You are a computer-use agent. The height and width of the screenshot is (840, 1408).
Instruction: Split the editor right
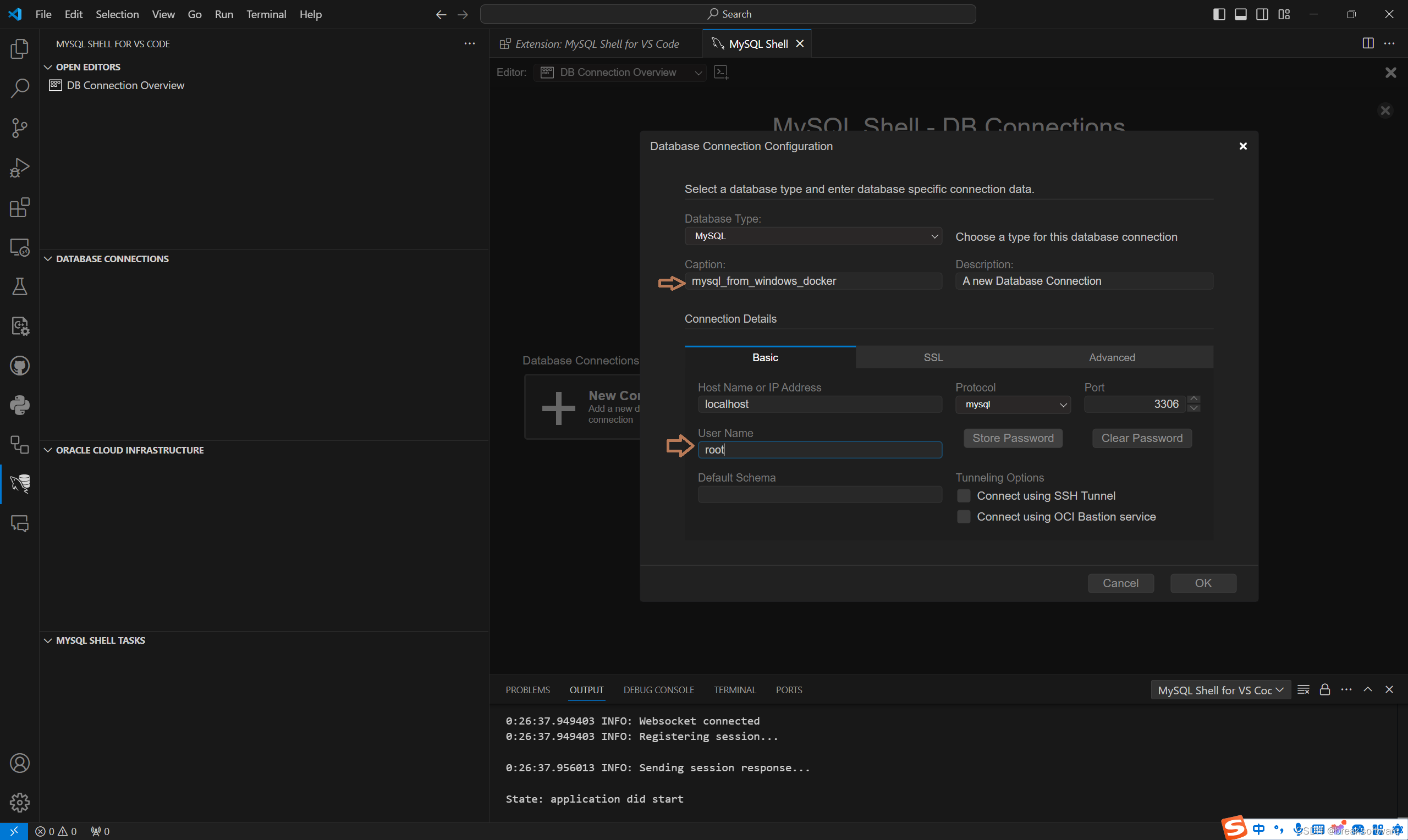(x=1368, y=43)
